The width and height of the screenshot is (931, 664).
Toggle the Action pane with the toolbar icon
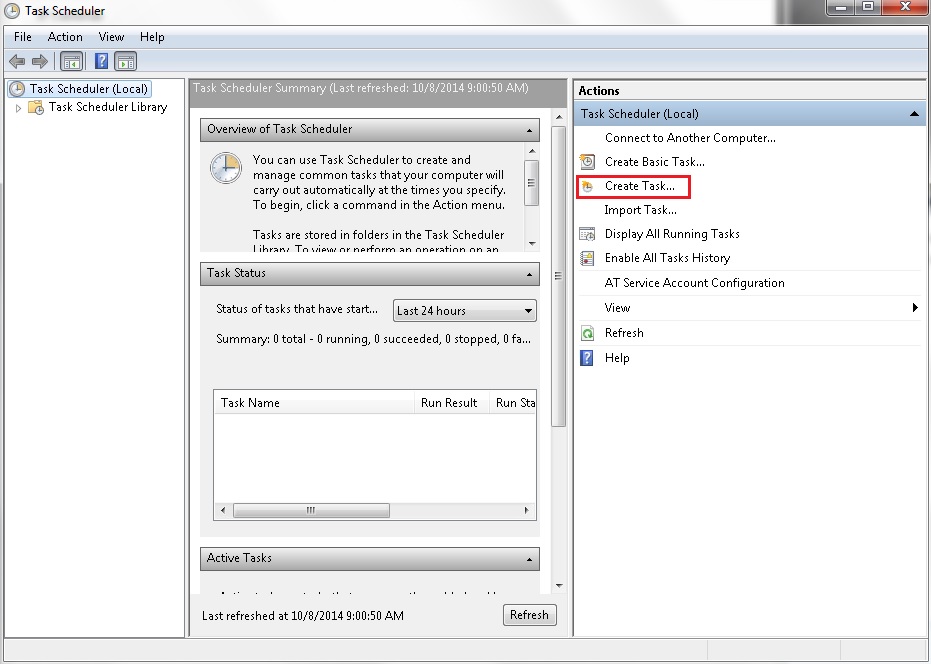pyautogui.click(x=125, y=61)
